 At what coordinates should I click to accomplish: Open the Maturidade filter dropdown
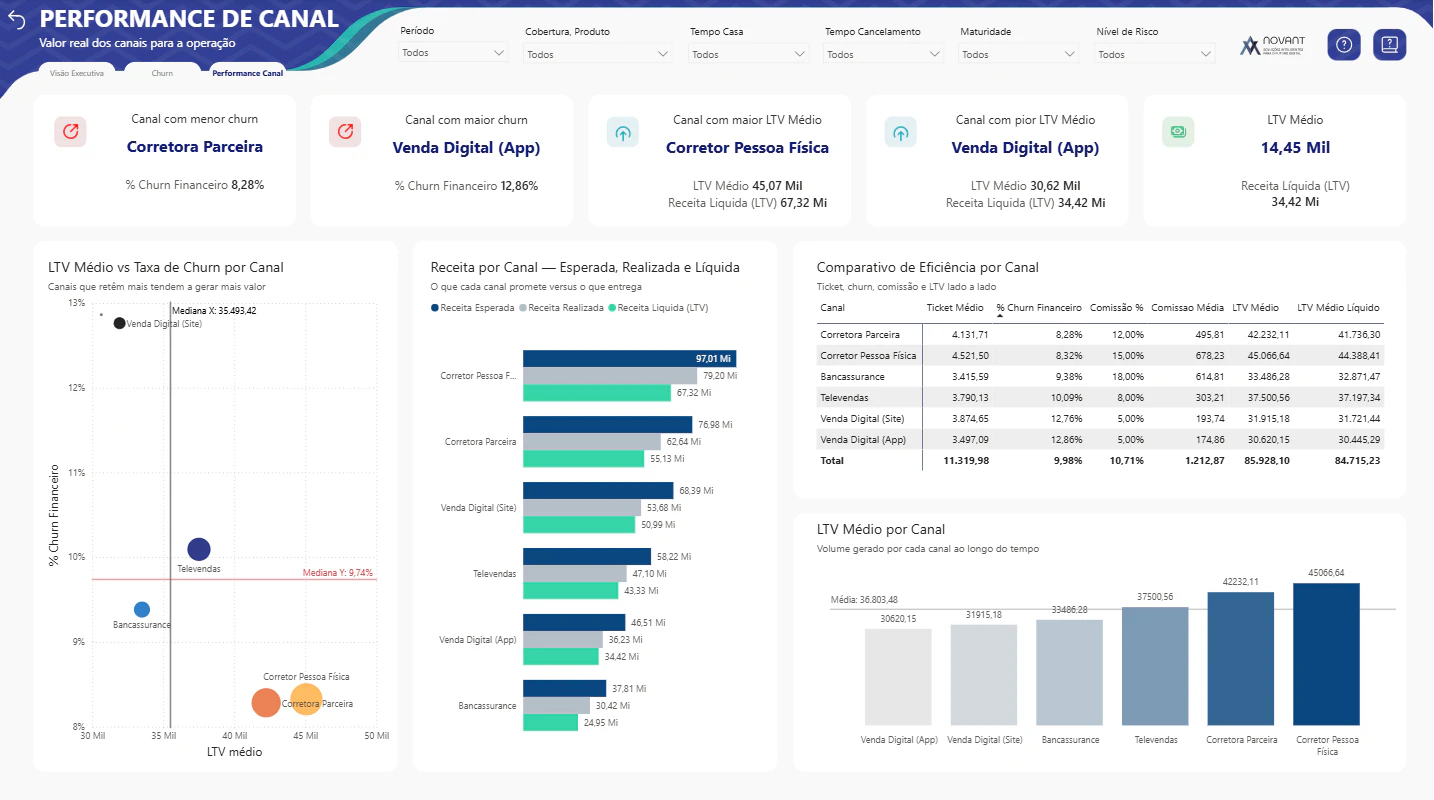(x=1019, y=55)
